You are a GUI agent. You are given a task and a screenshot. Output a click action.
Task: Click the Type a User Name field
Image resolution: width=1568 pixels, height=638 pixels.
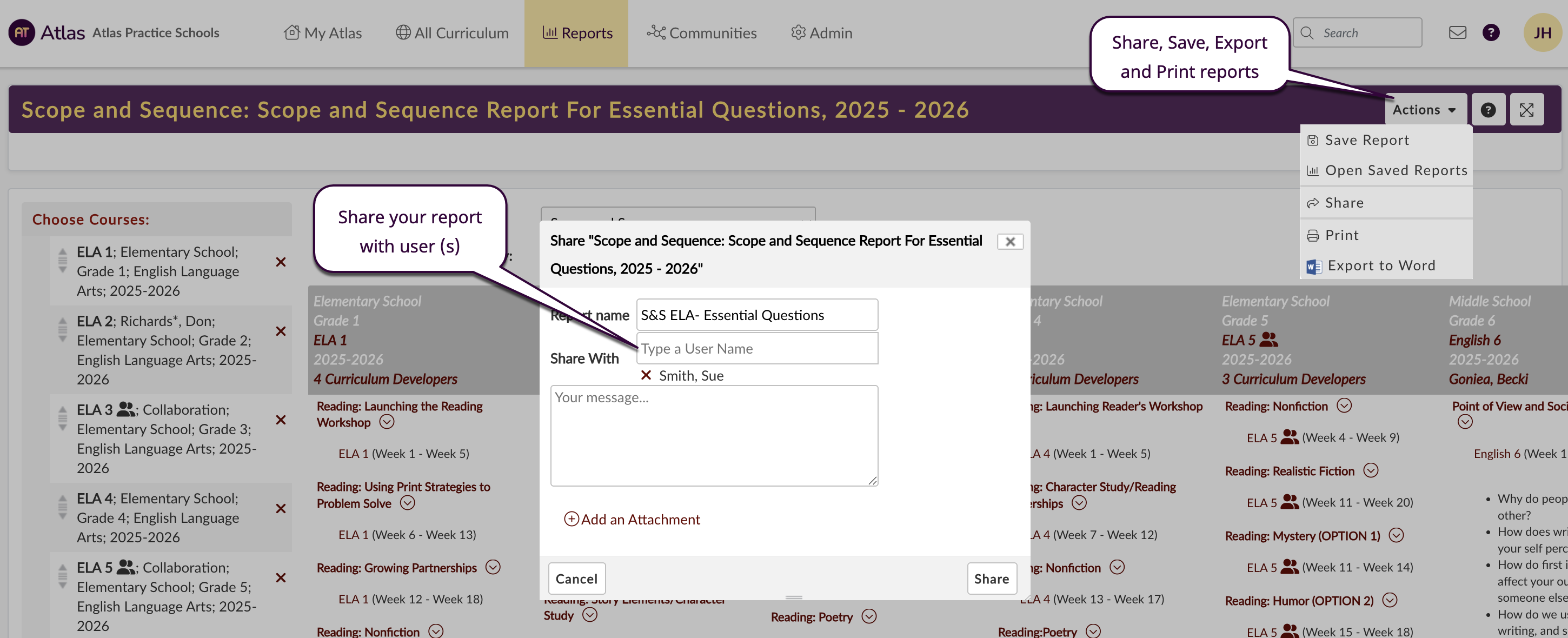click(756, 349)
